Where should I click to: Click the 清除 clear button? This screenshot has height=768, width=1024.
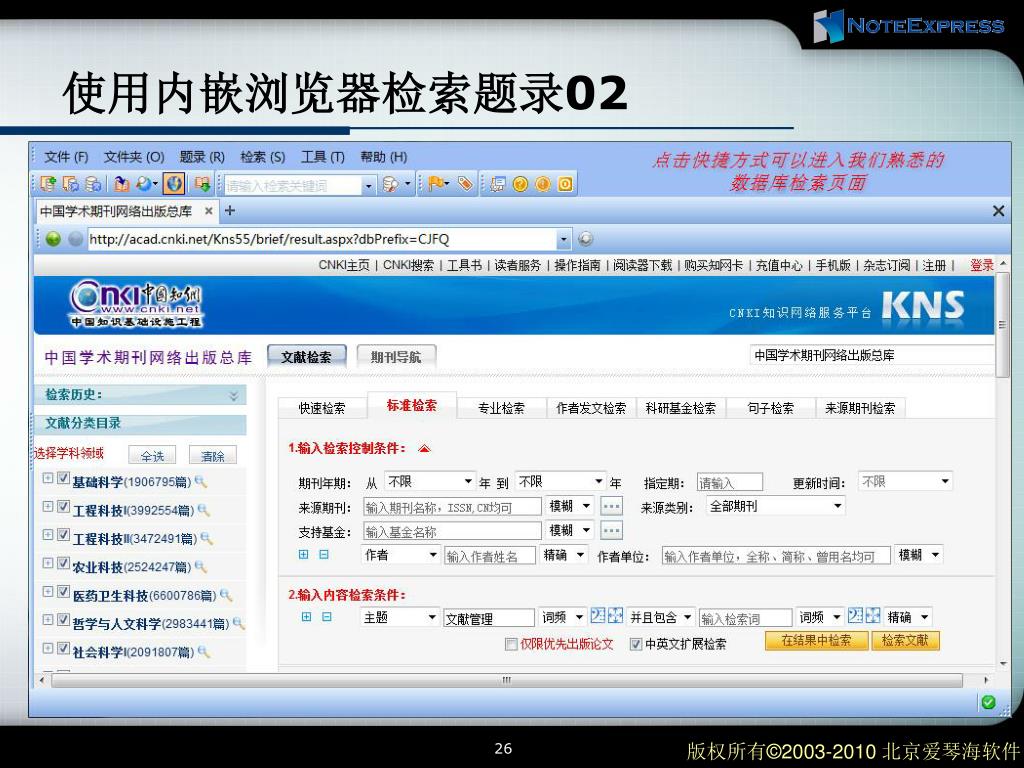pyautogui.click(x=212, y=455)
